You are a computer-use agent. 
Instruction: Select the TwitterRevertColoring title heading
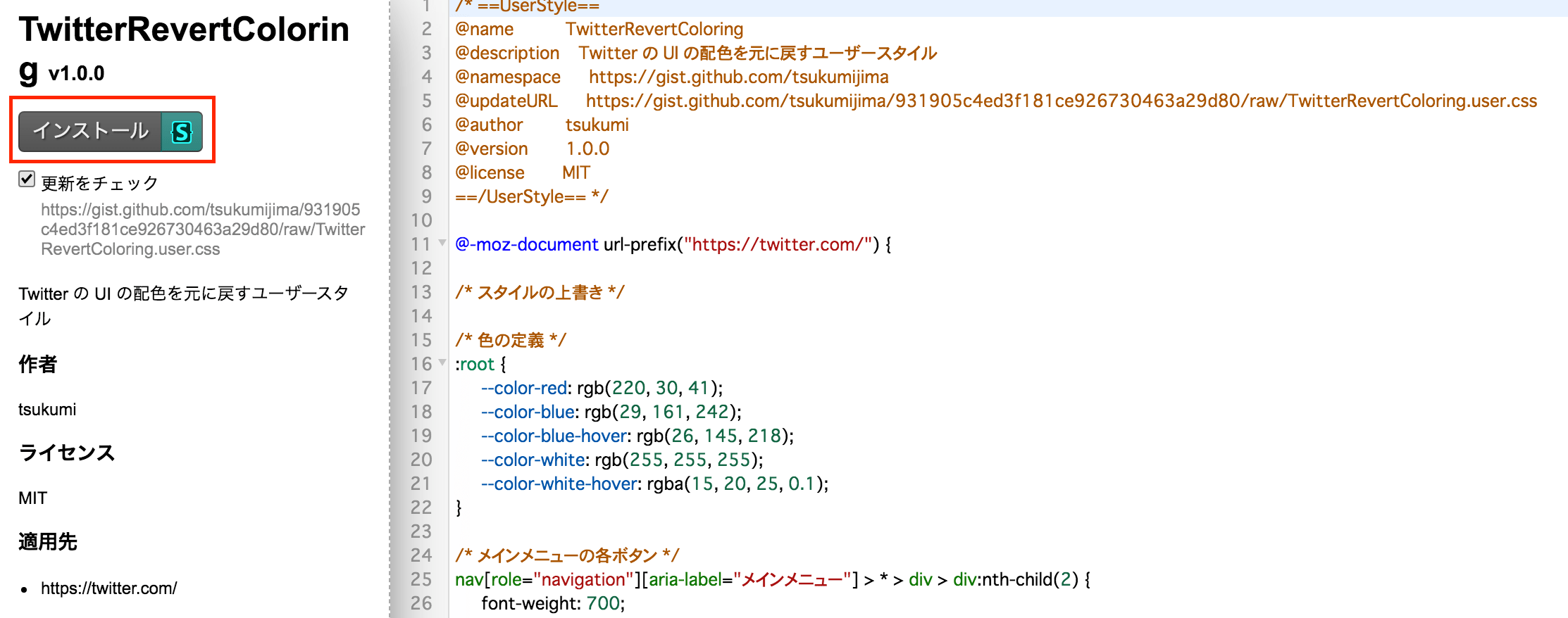pyautogui.click(x=184, y=49)
